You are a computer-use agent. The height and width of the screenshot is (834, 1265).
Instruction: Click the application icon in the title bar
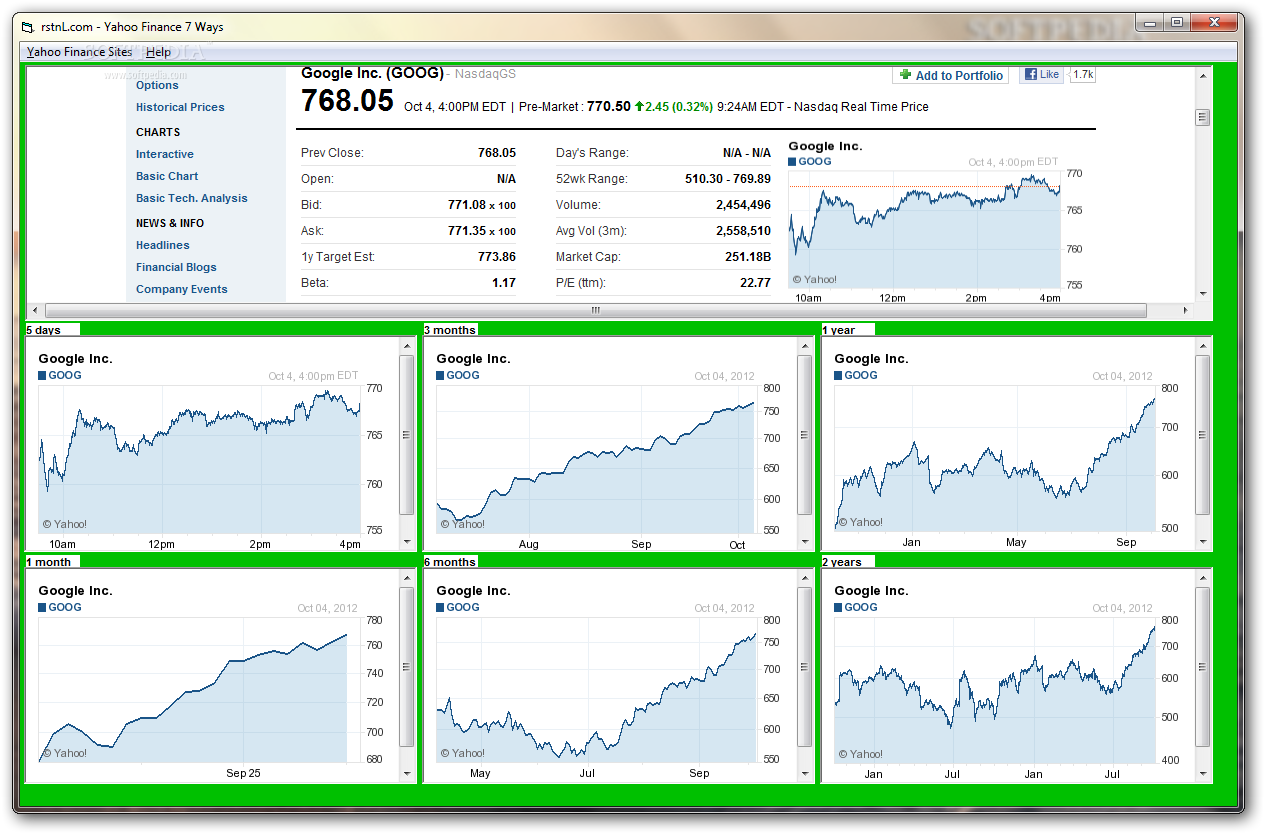pos(27,27)
